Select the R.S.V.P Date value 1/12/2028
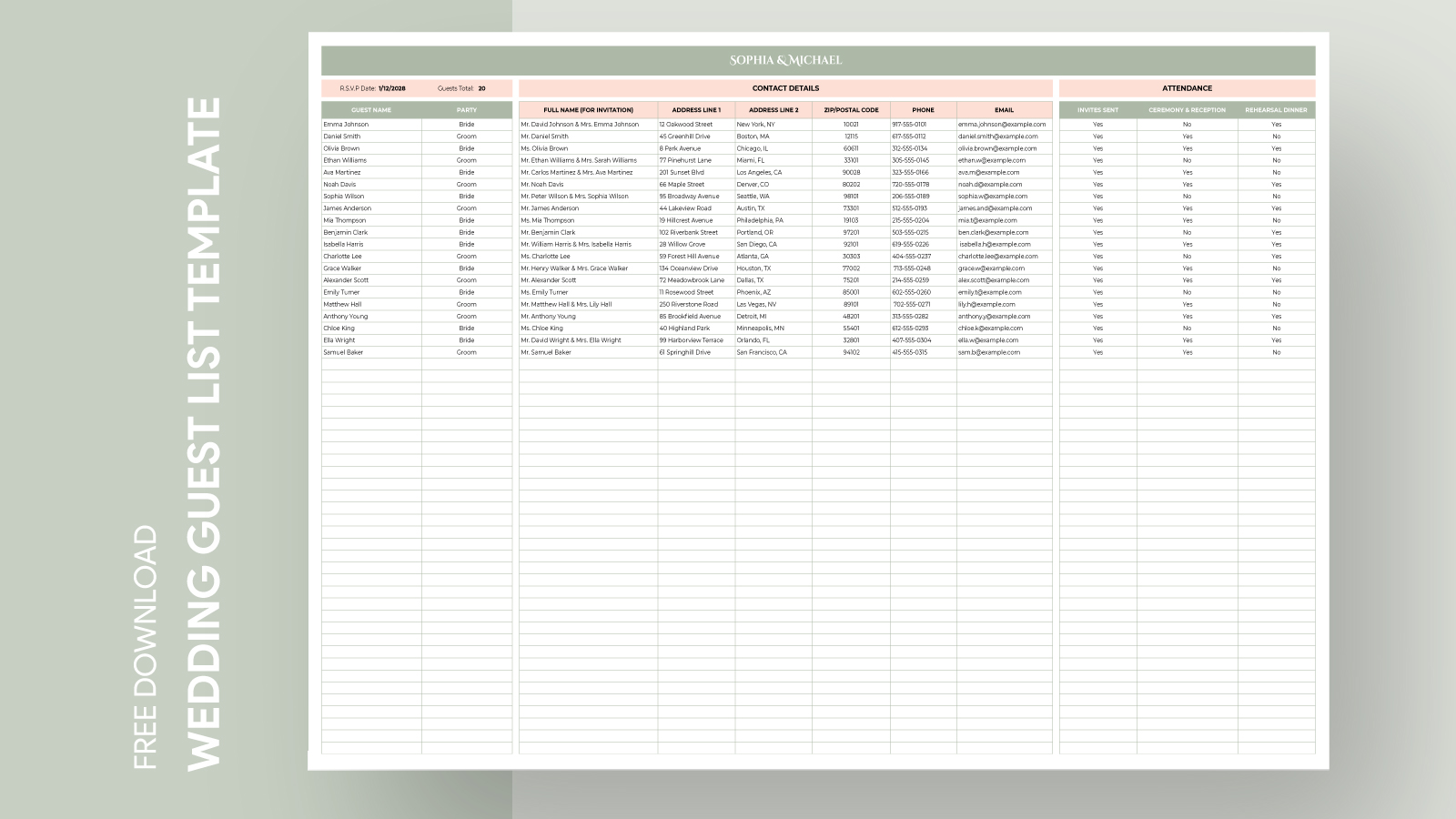Viewport: 1456px width, 819px height. (x=392, y=88)
